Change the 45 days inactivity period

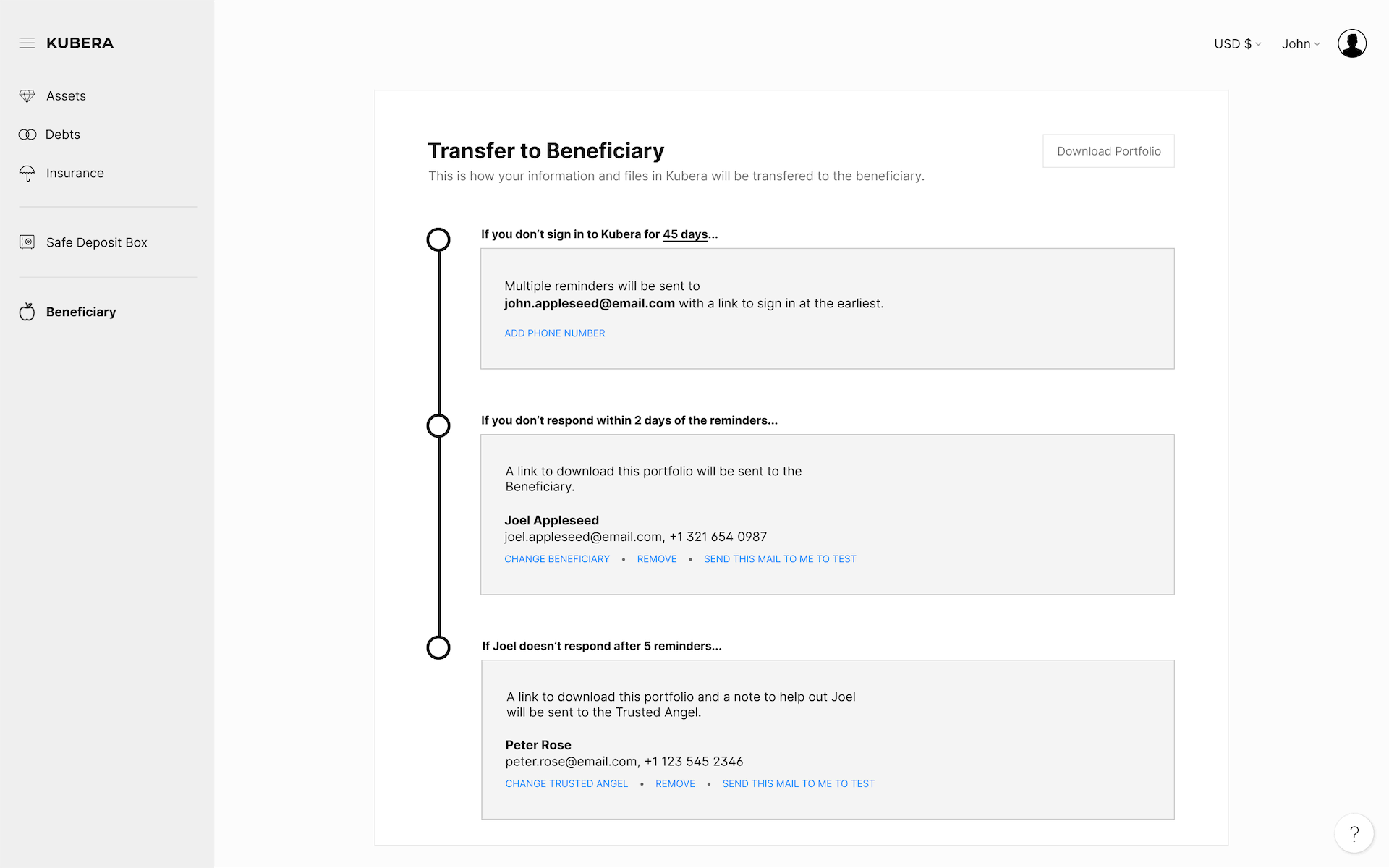(x=685, y=234)
